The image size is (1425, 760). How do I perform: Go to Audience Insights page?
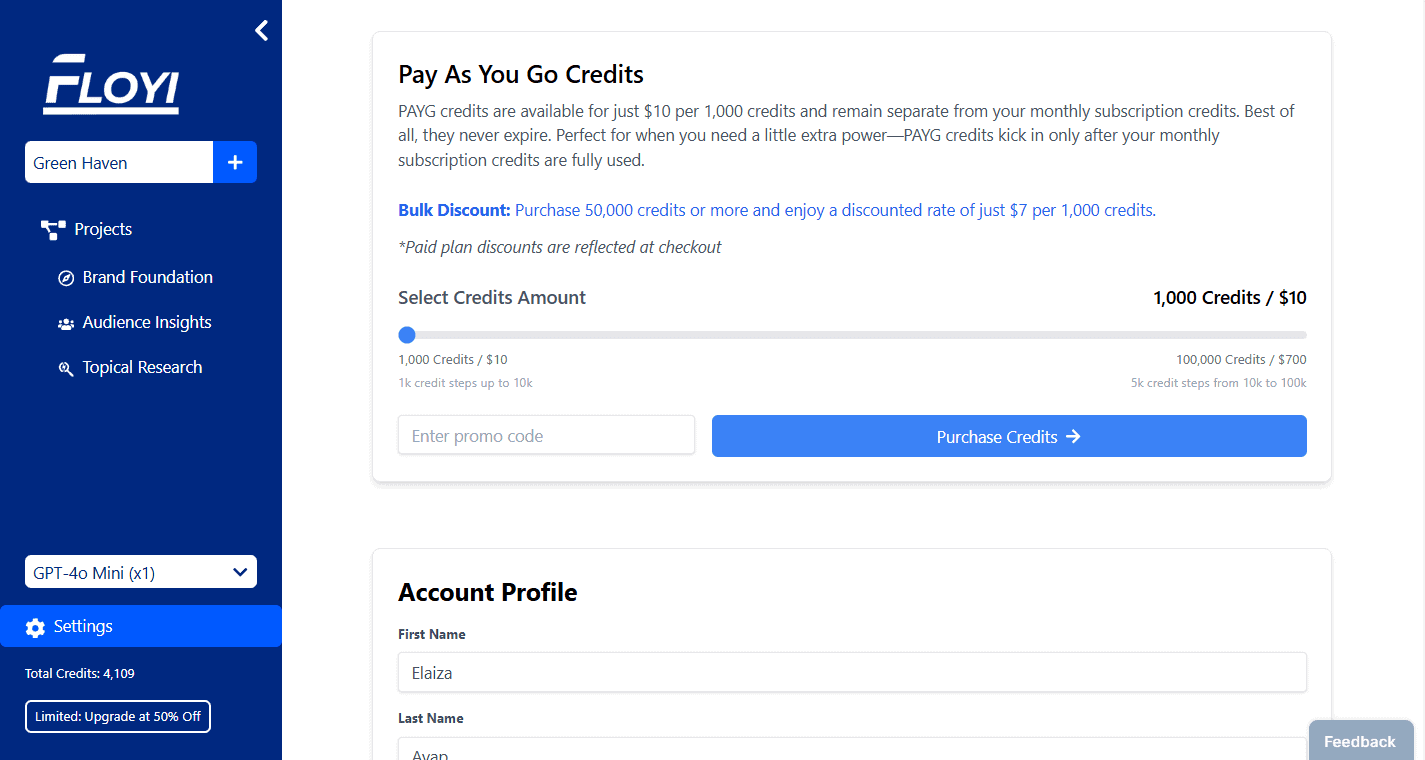(x=147, y=322)
